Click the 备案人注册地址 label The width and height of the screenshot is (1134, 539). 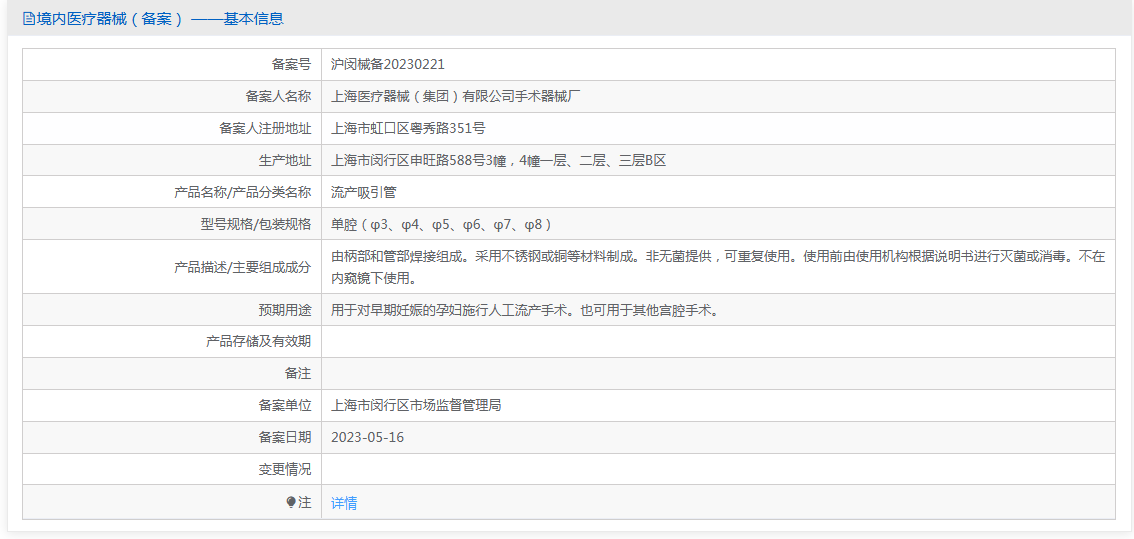pyautogui.click(x=265, y=129)
